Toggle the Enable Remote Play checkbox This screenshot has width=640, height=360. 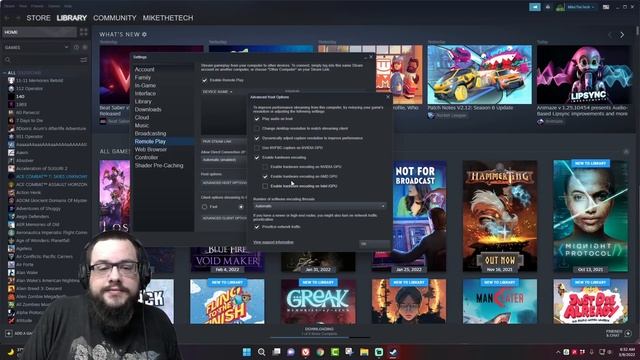pyautogui.click(x=204, y=80)
